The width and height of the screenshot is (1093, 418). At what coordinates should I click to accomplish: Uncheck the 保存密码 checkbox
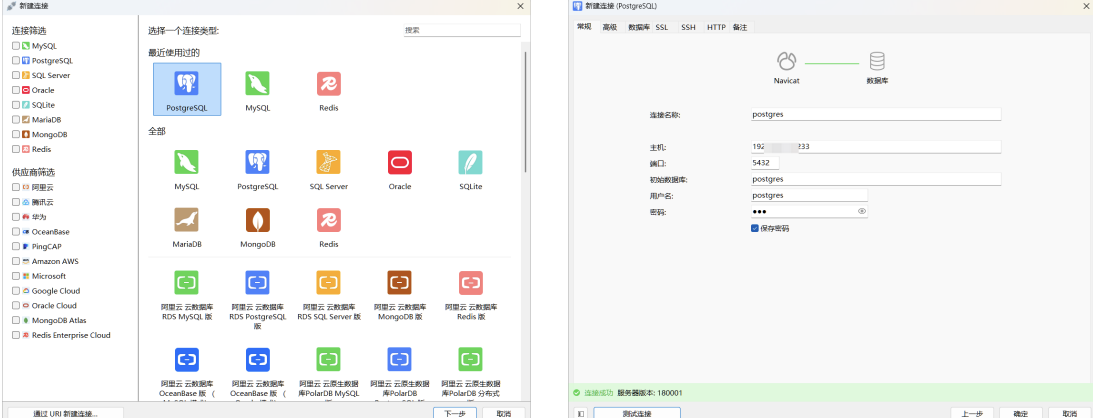[754, 228]
